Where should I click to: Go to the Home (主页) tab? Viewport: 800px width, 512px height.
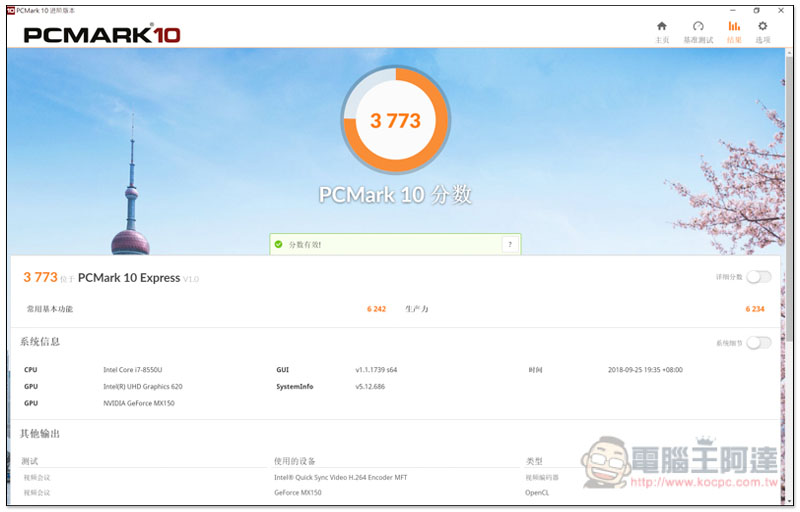(x=662, y=32)
